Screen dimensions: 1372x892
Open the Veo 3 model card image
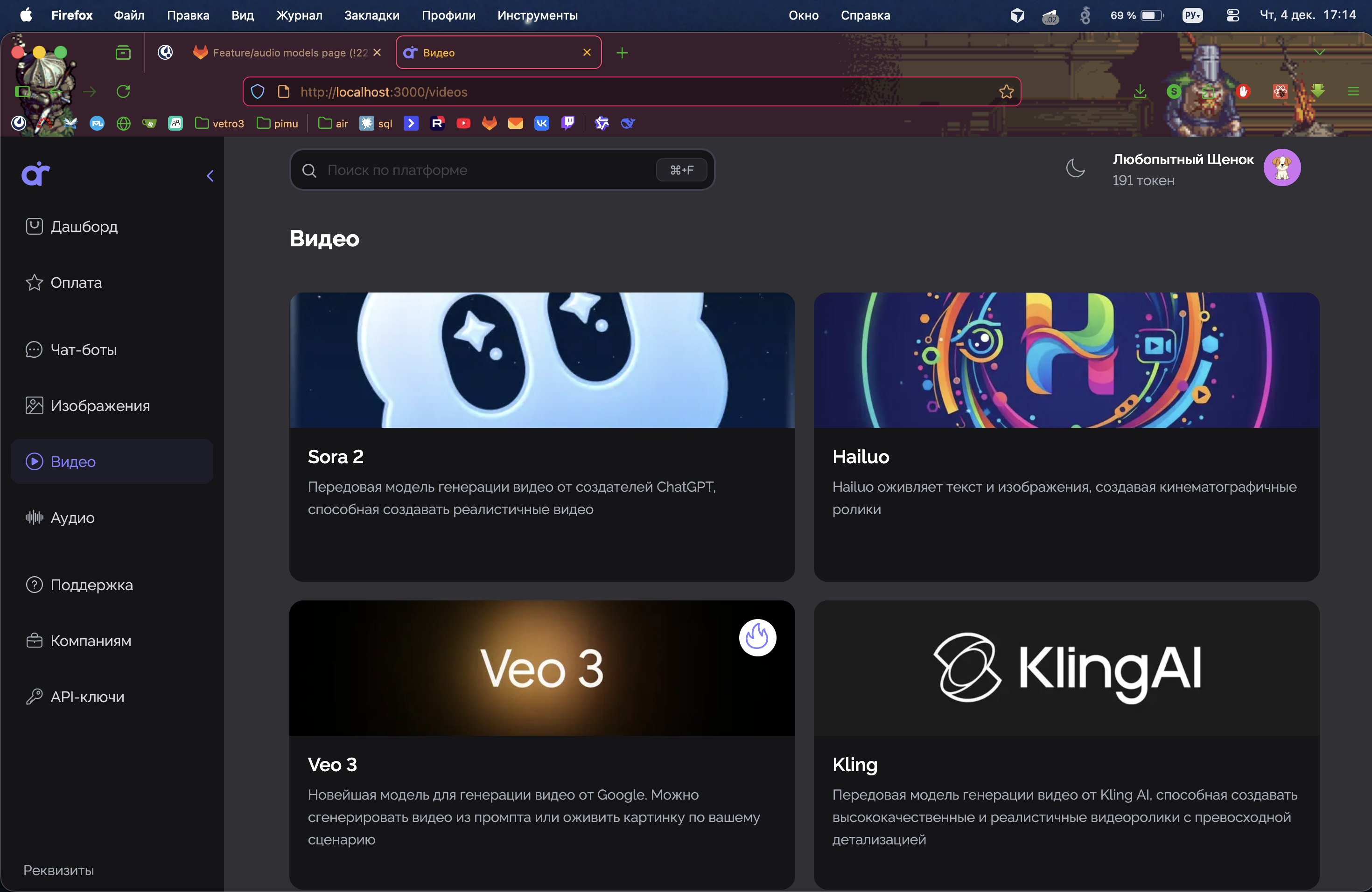pos(542,668)
